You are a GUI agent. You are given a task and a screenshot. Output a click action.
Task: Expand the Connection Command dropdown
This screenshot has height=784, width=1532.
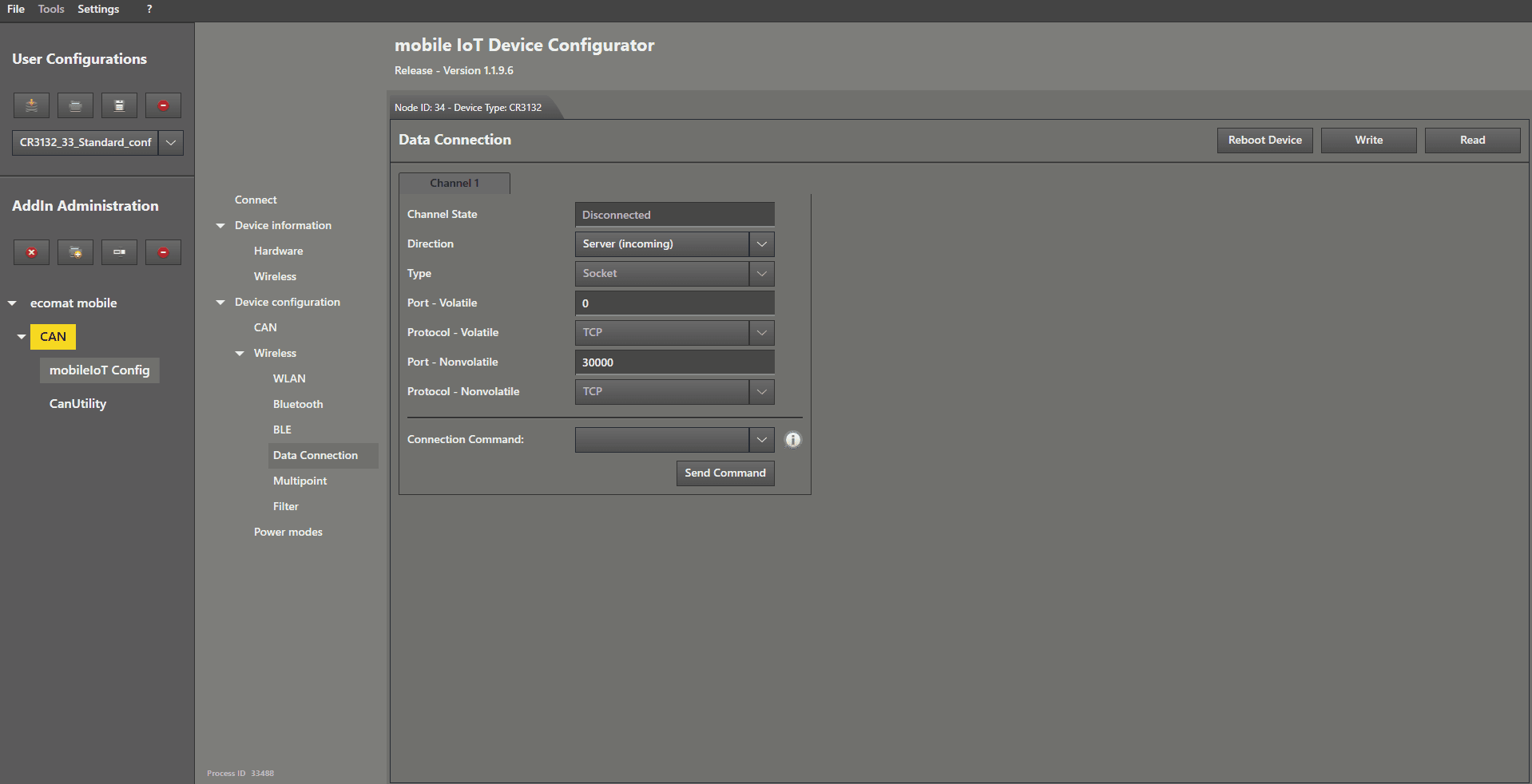[x=761, y=440]
